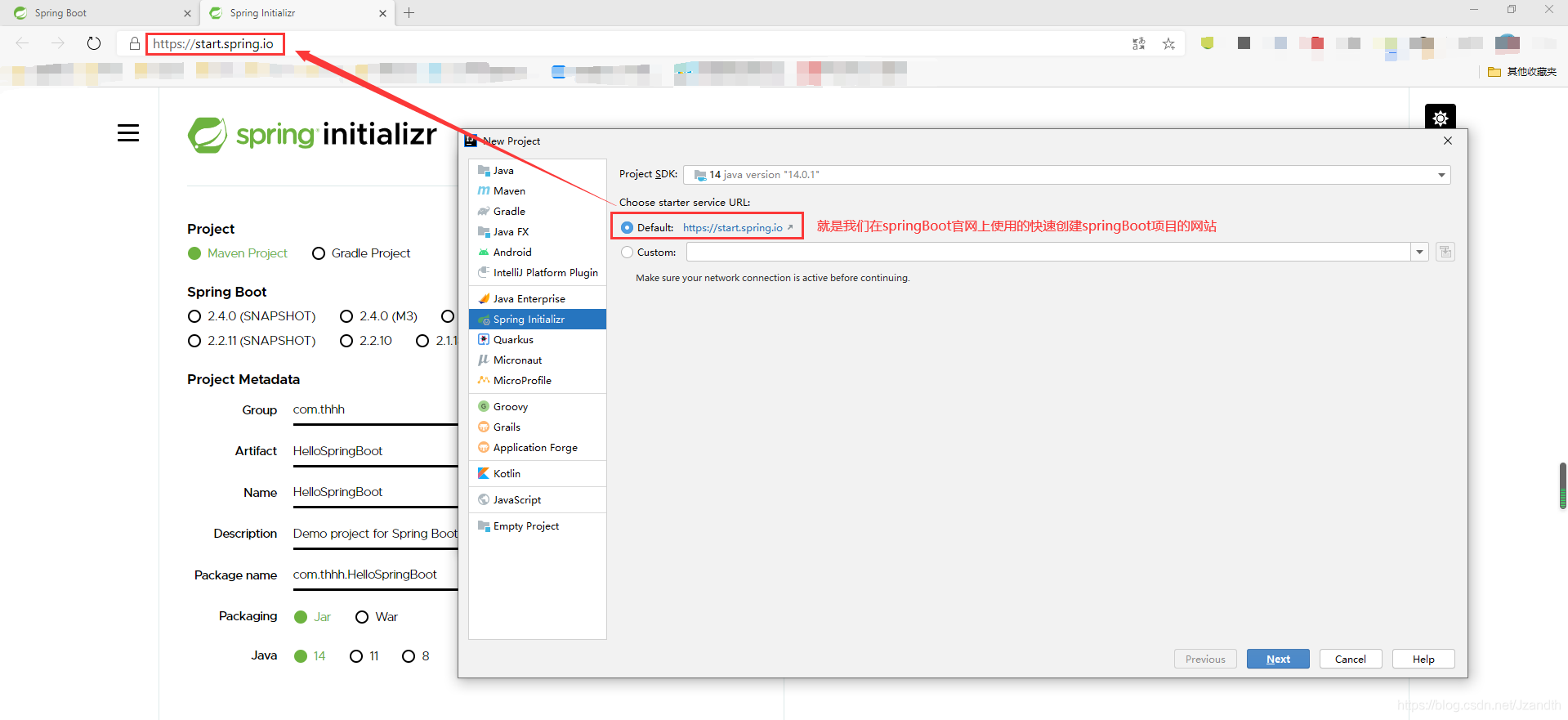Switch to the Spring Boot browser tab

[98, 13]
